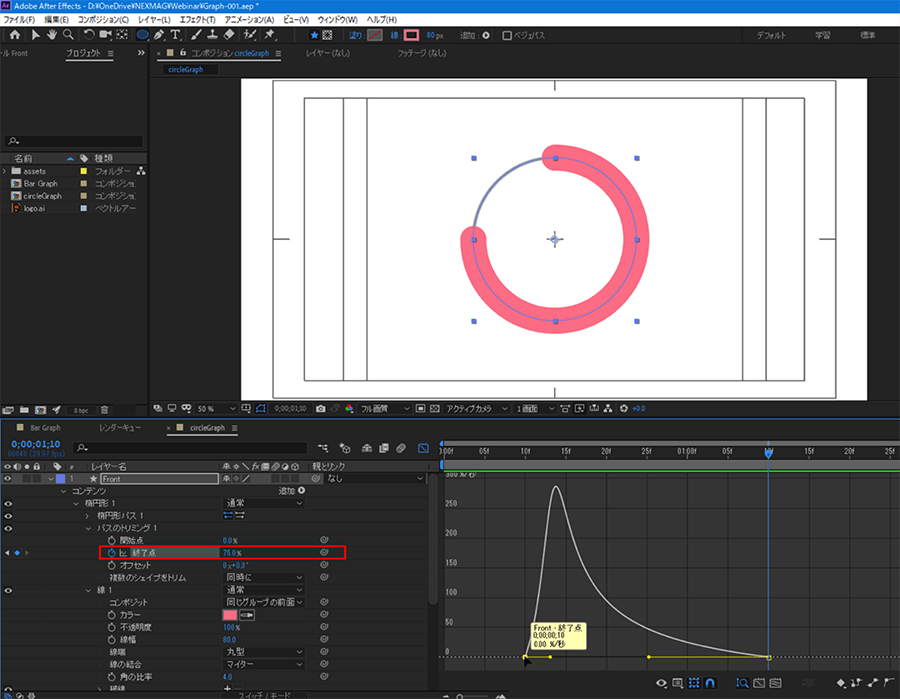
Task: Click the pink カラー swatch of 線 1
Action: pyautogui.click(x=230, y=614)
